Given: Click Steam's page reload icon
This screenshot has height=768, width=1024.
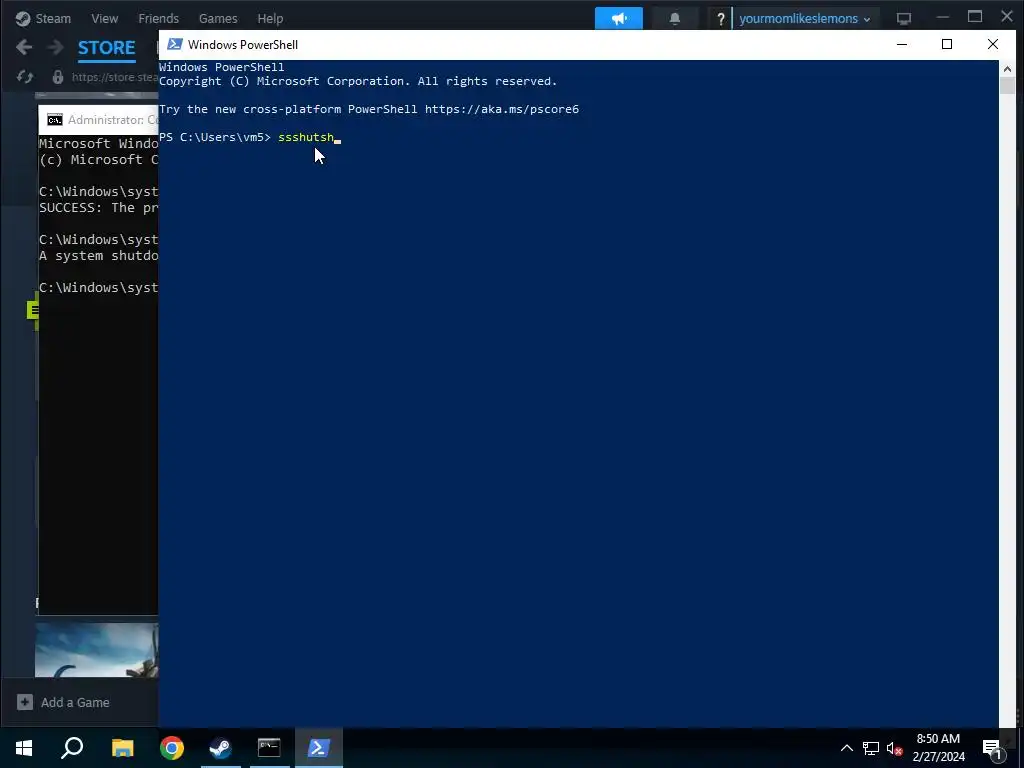Looking at the screenshot, I should (x=25, y=77).
